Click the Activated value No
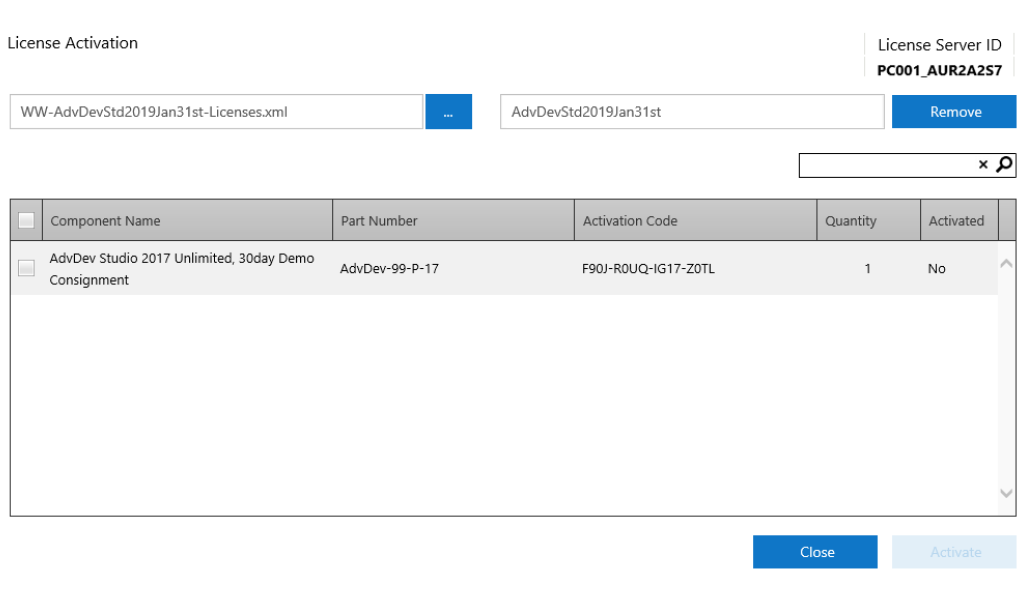 936,268
